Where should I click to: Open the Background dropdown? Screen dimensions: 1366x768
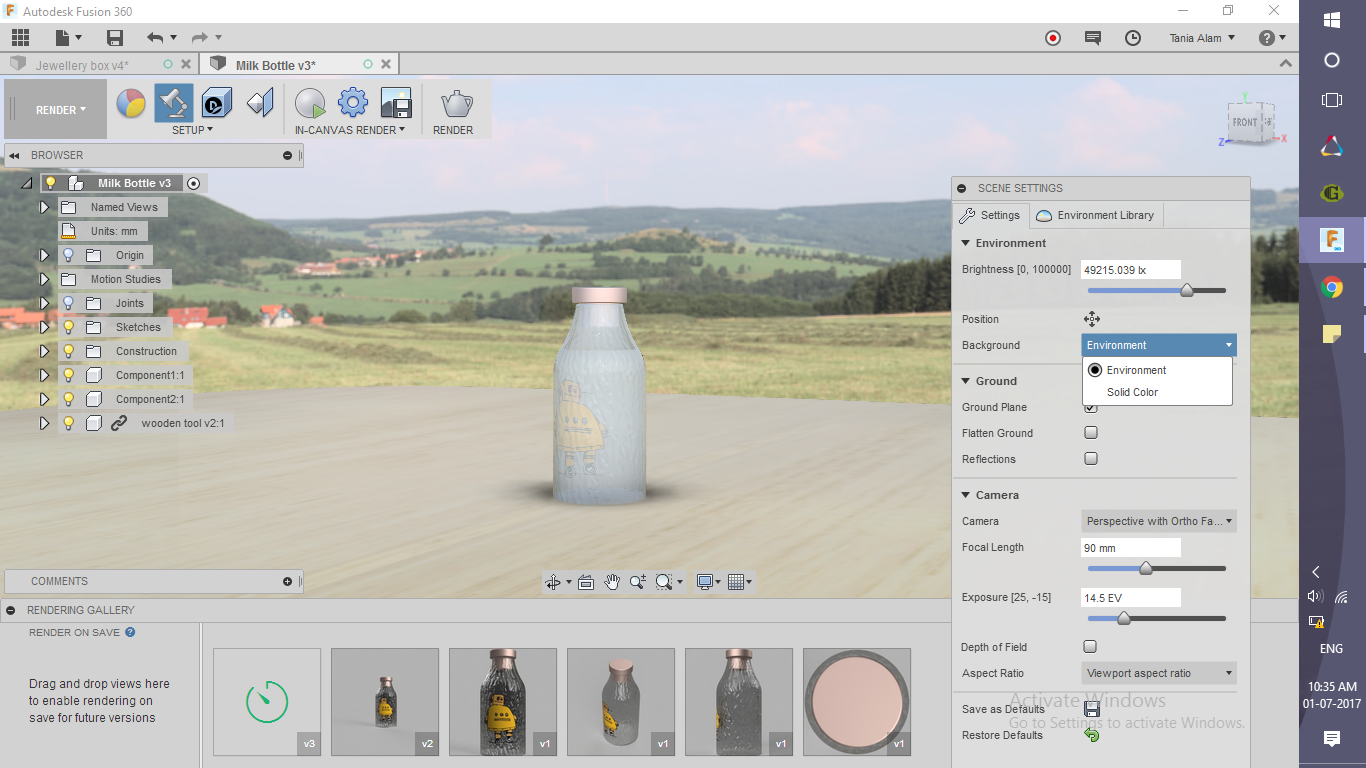click(1159, 345)
